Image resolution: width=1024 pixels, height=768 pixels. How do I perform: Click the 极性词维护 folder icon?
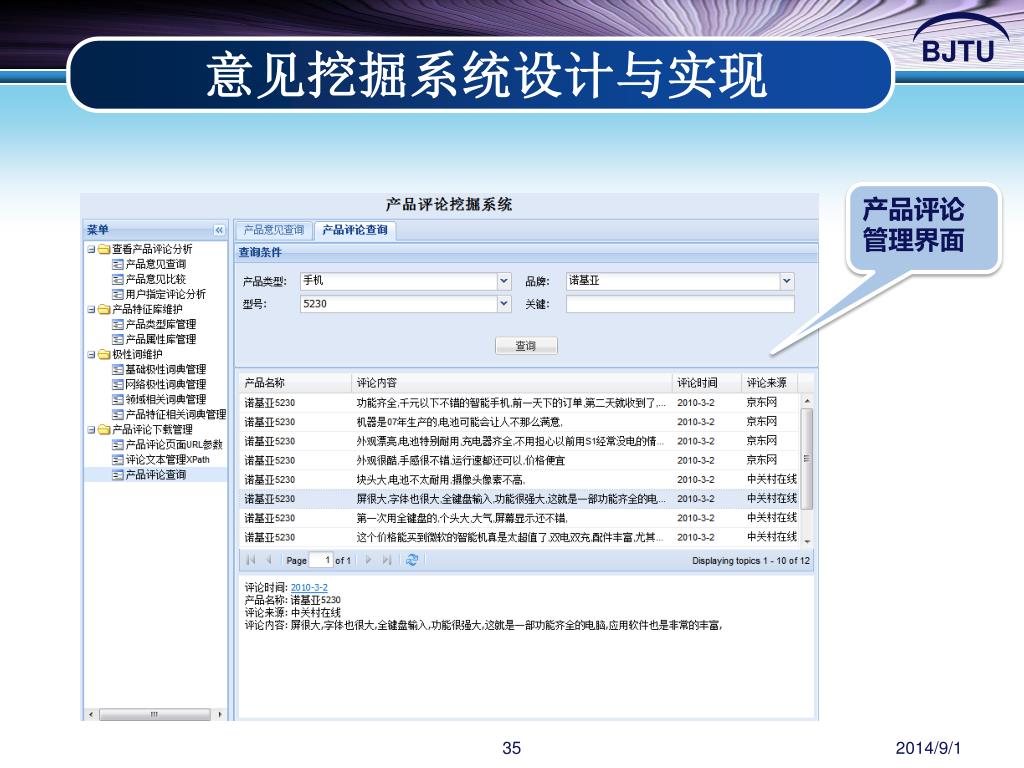(104, 355)
